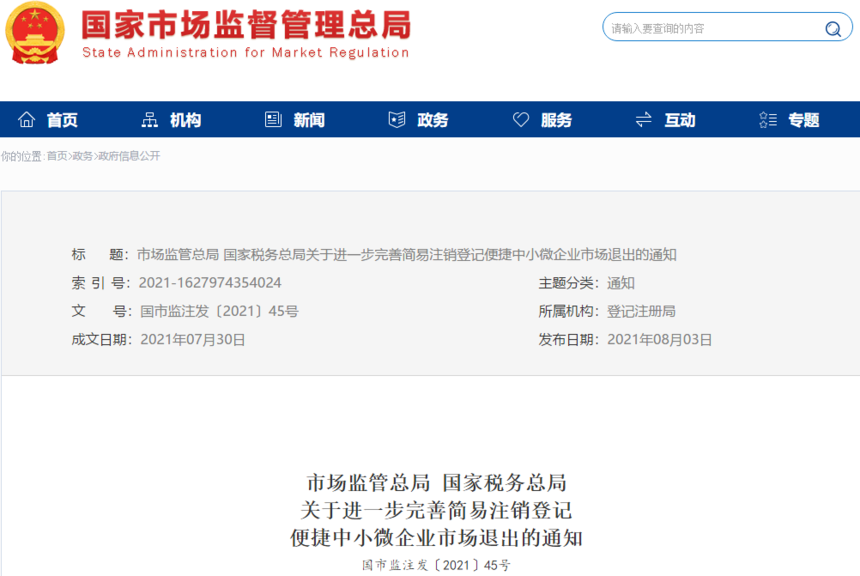Click the organization chart icon beside 机构
Image resolution: width=860 pixels, height=576 pixels.
(148, 119)
